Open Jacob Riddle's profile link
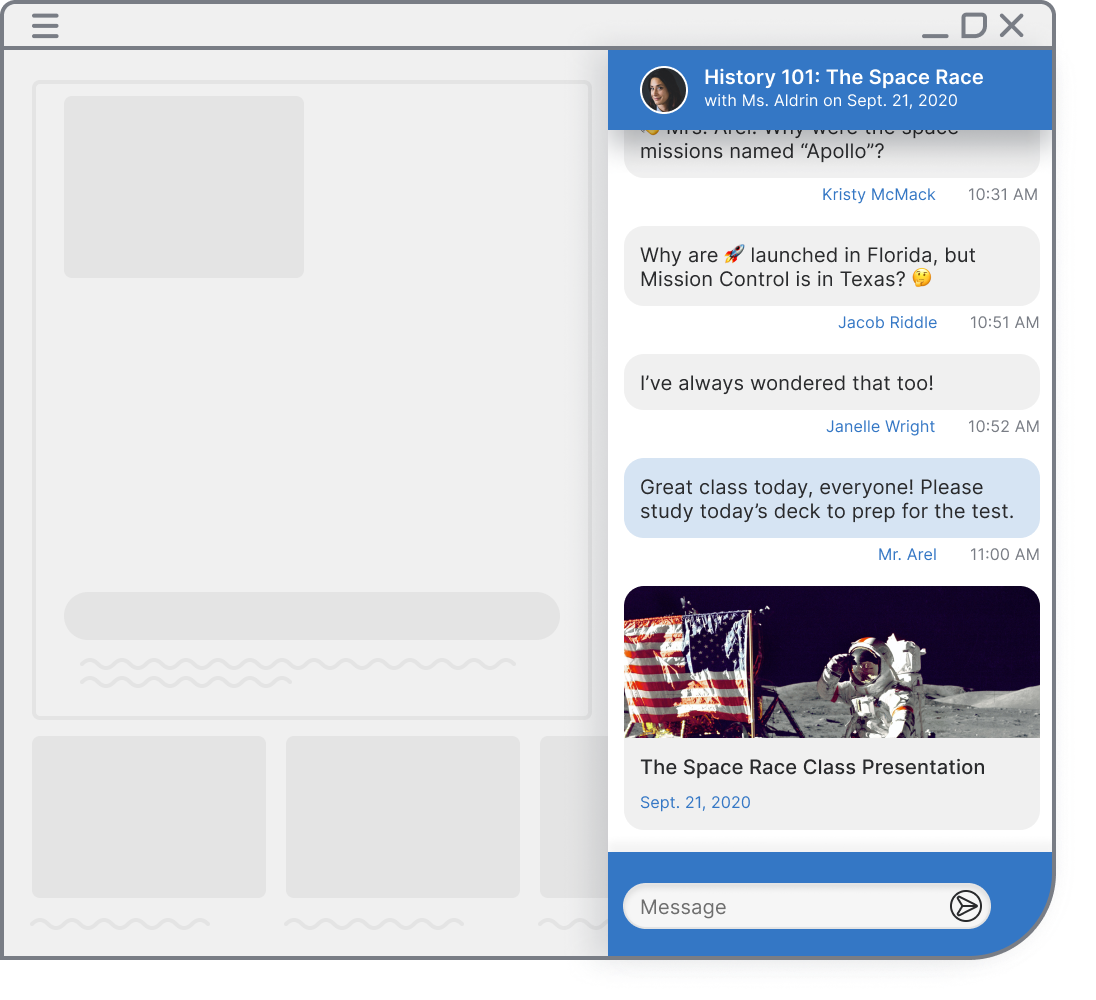 [887, 322]
